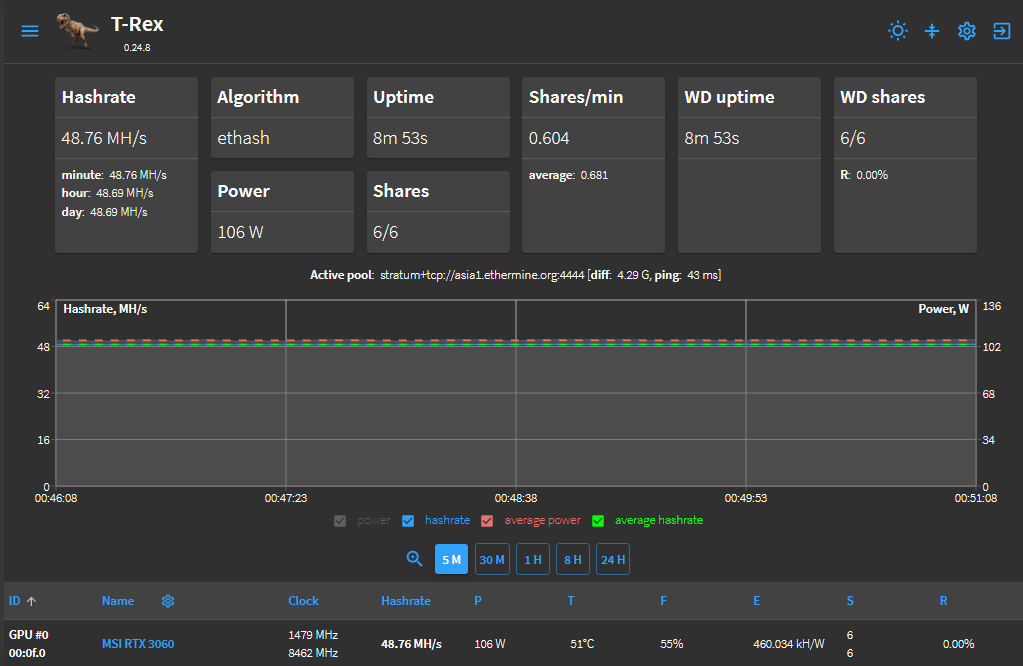Sort table by Hashrate column header
This screenshot has width=1023, height=666.
click(406, 601)
